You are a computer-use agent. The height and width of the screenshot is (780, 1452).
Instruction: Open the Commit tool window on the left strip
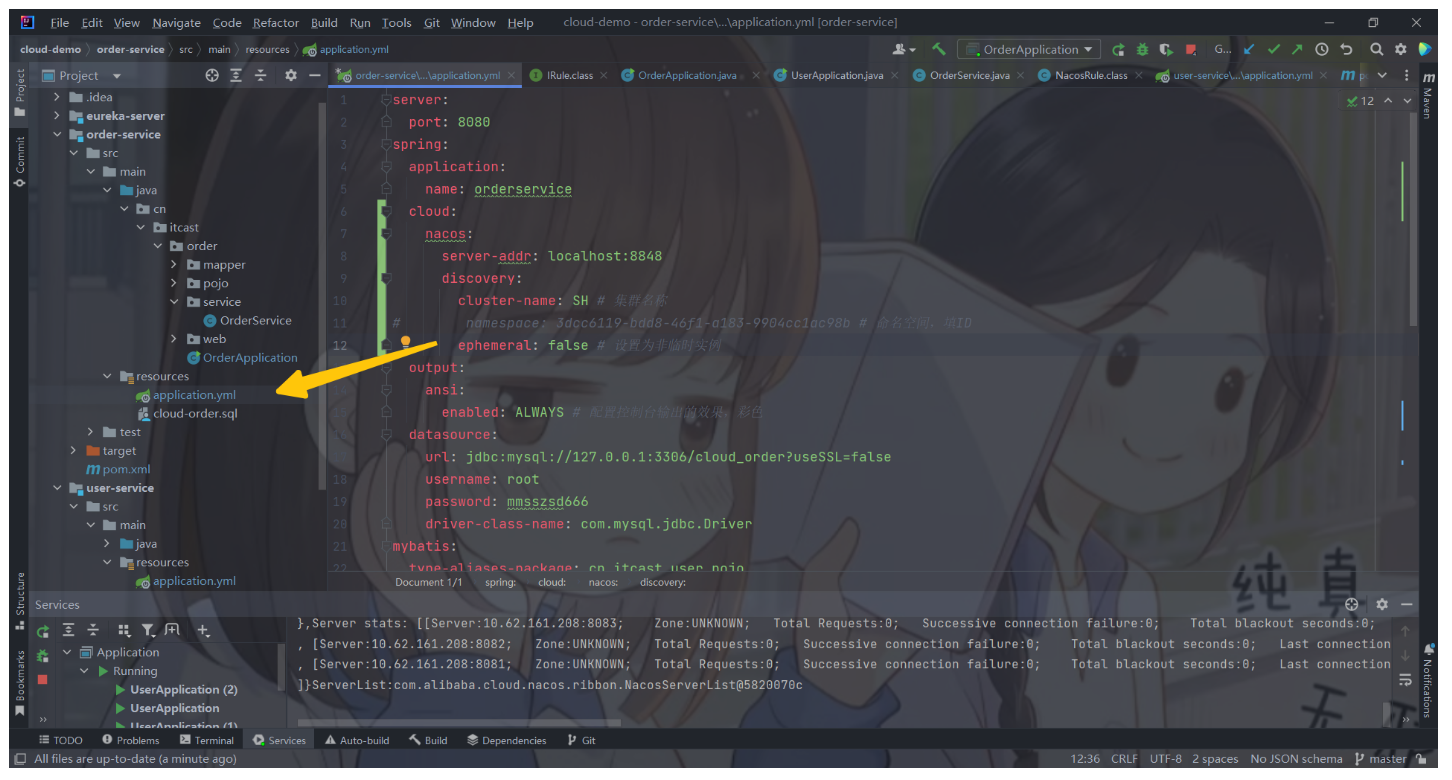pos(19,161)
